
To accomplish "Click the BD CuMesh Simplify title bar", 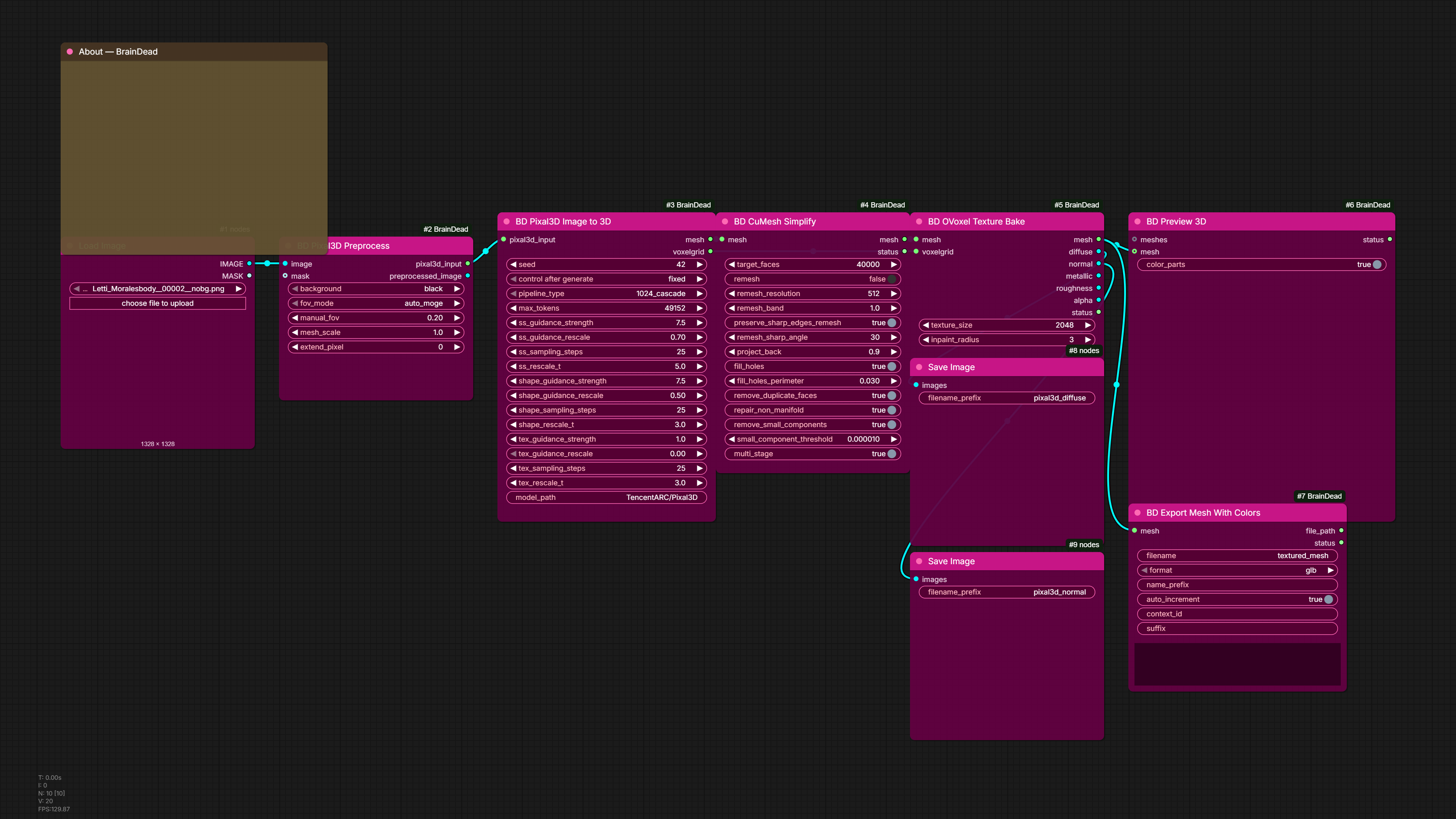I will pos(813,222).
